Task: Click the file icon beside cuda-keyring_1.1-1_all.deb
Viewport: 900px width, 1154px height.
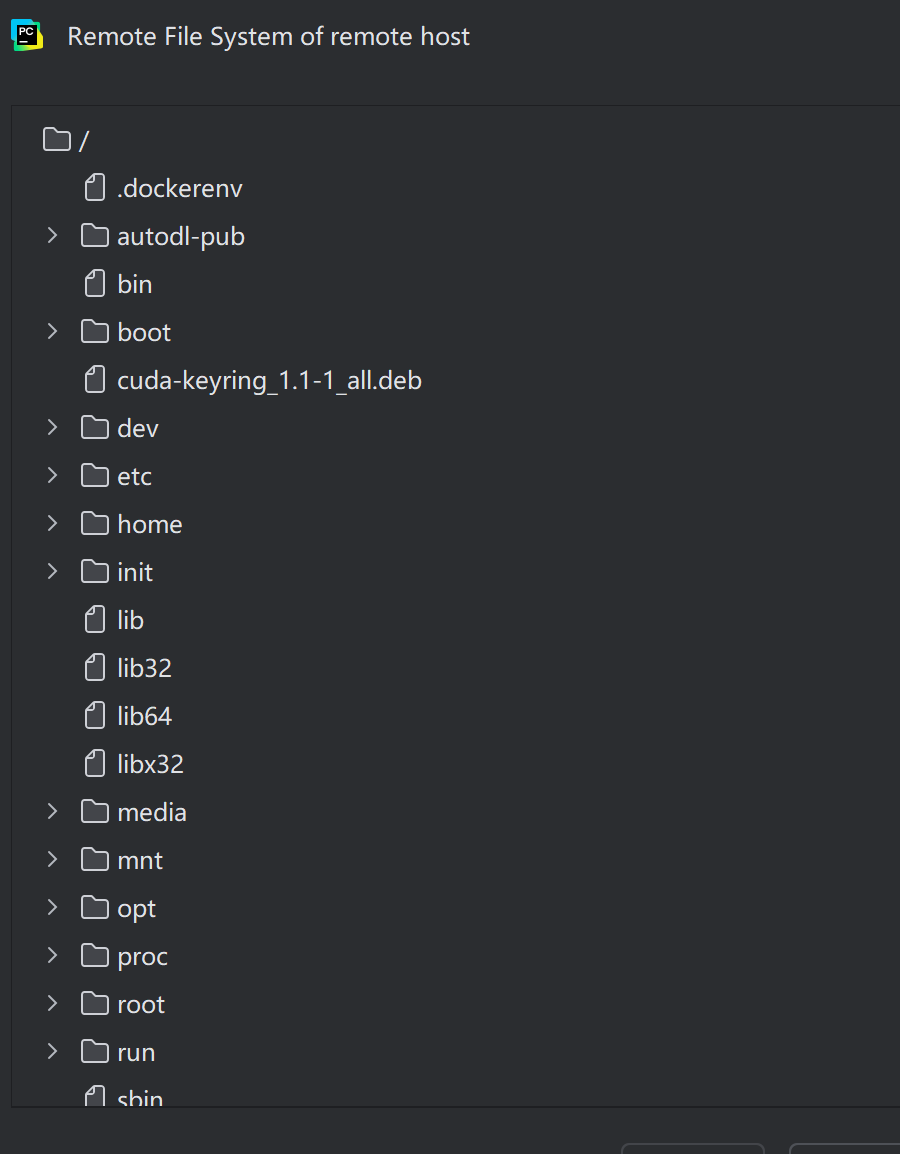Action: (x=94, y=379)
